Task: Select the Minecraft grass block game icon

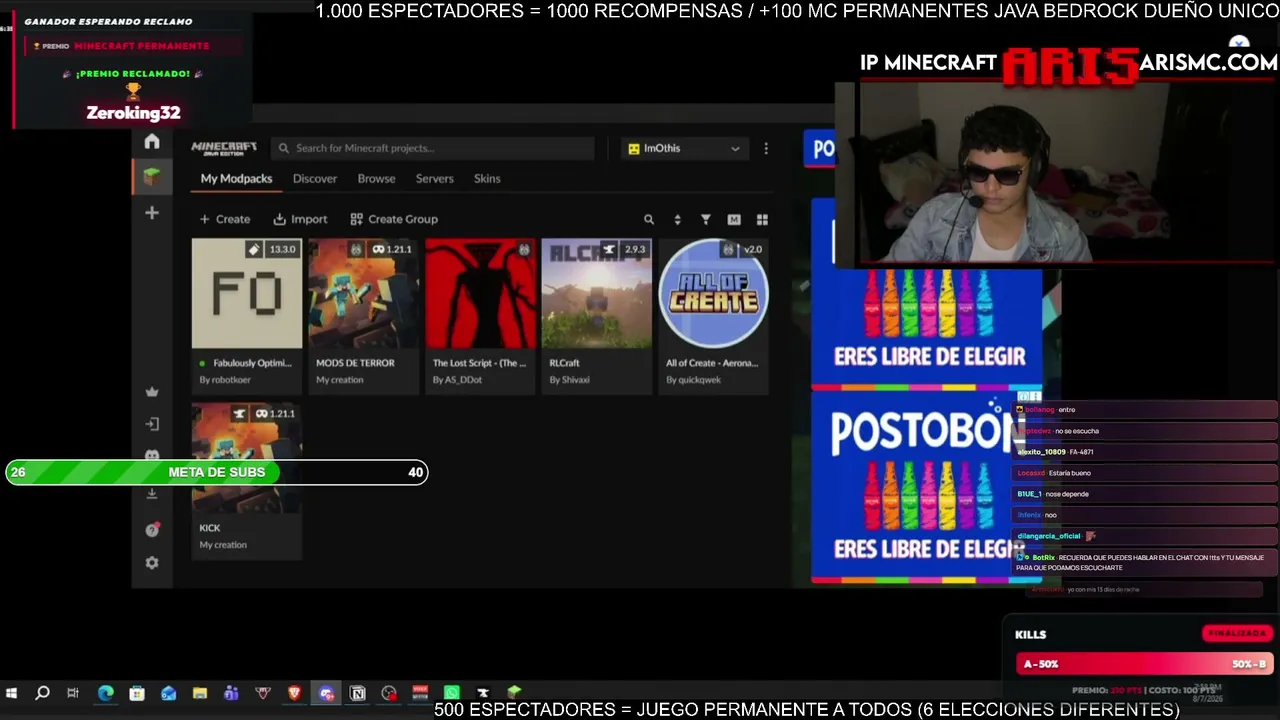Action: coord(152,177)
